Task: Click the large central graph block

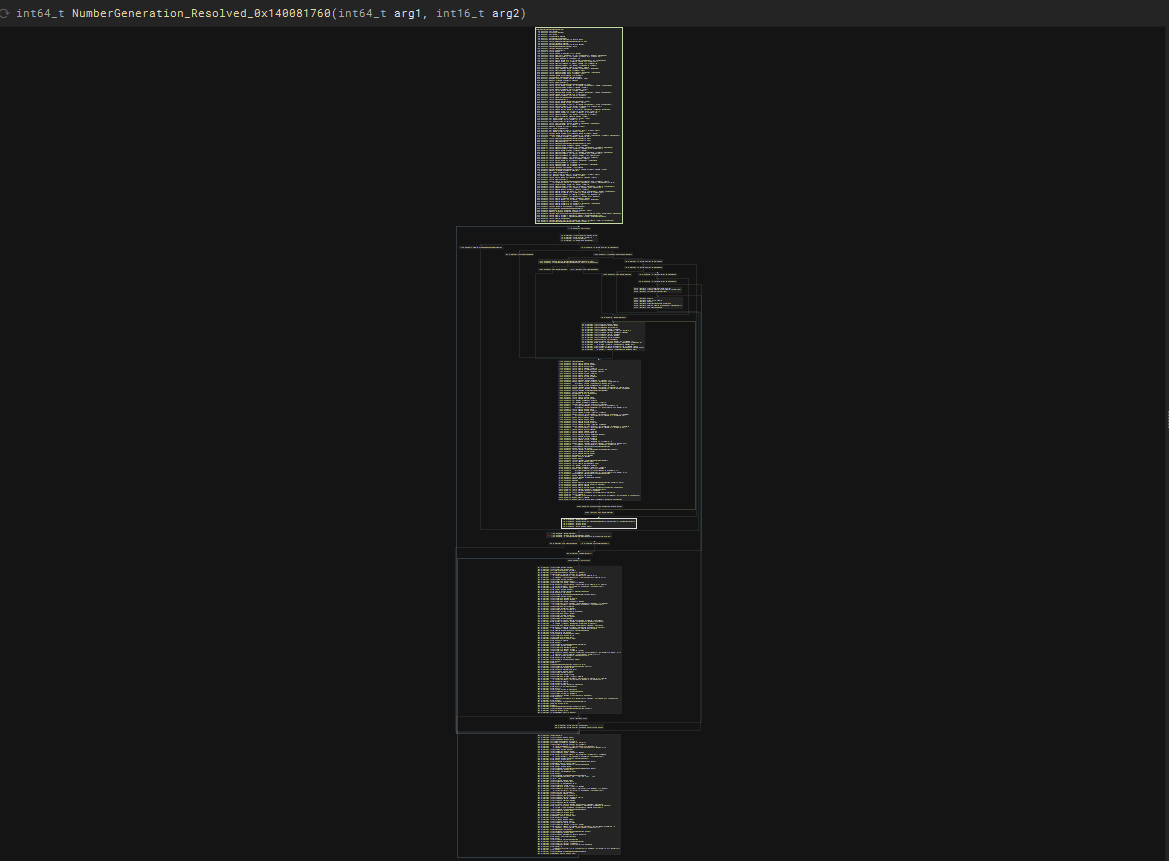Action: point(599,430)
